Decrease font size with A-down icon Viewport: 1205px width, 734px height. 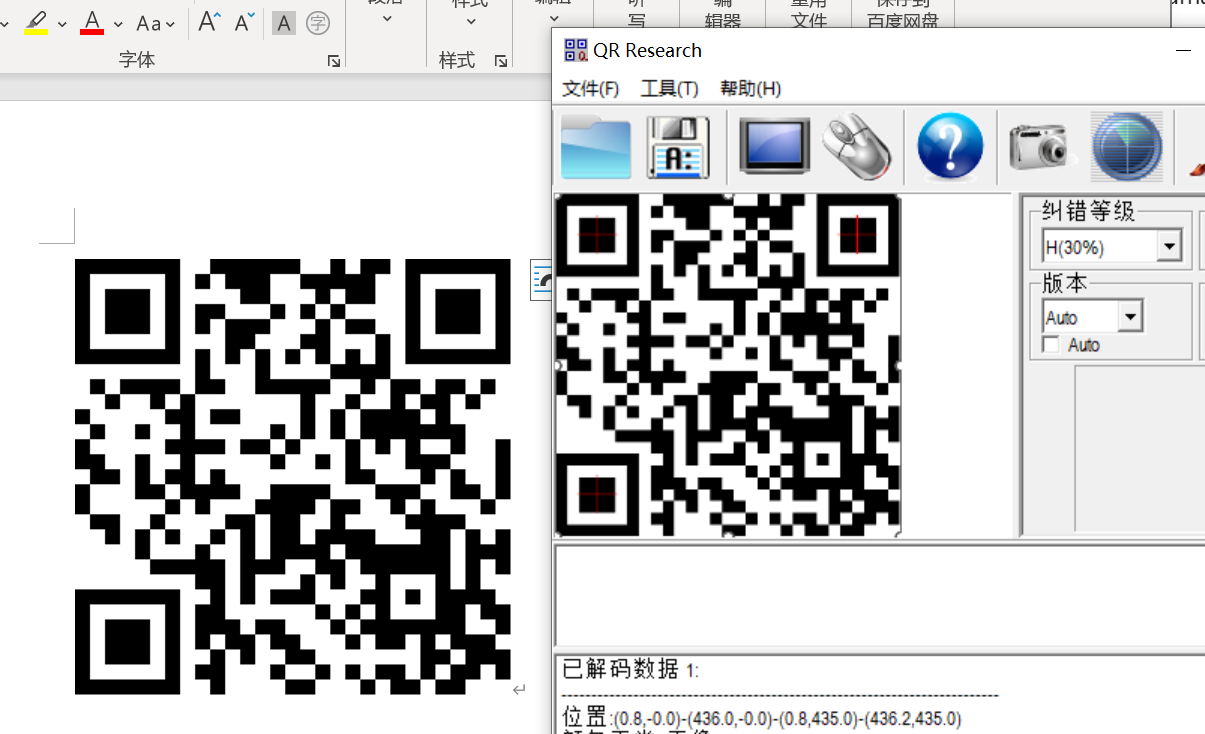point(244,22)
